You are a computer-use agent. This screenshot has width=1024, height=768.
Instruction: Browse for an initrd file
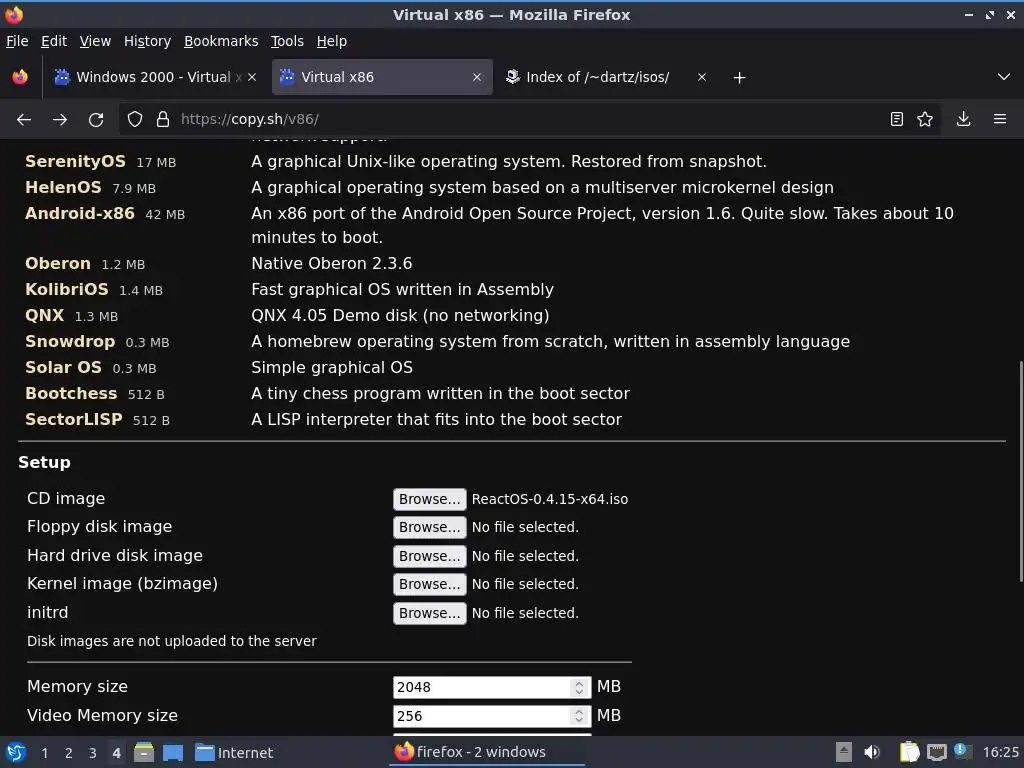tap(430, 613)
